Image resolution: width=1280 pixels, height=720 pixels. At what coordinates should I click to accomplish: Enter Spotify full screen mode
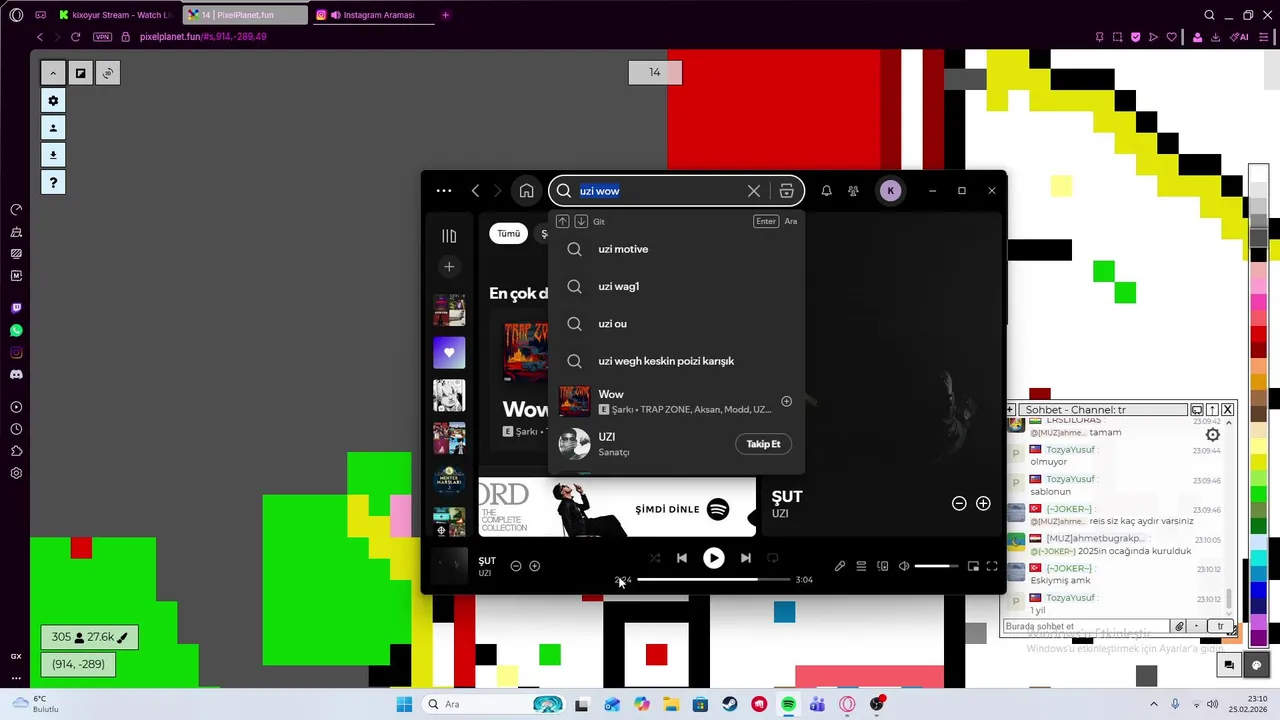[992, 566]
